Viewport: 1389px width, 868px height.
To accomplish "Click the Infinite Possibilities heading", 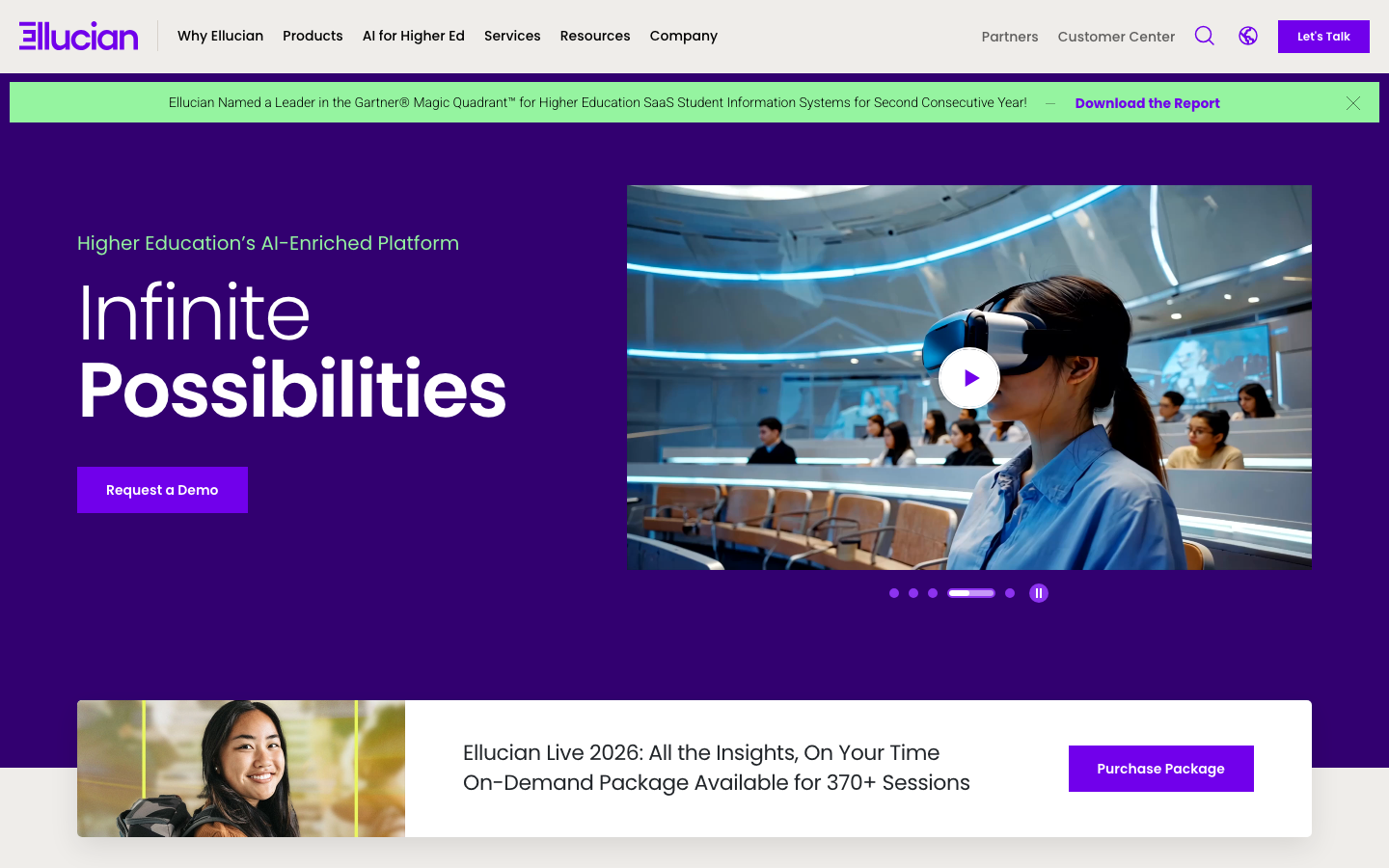I will pyautogui.click(x=292, y=351).
